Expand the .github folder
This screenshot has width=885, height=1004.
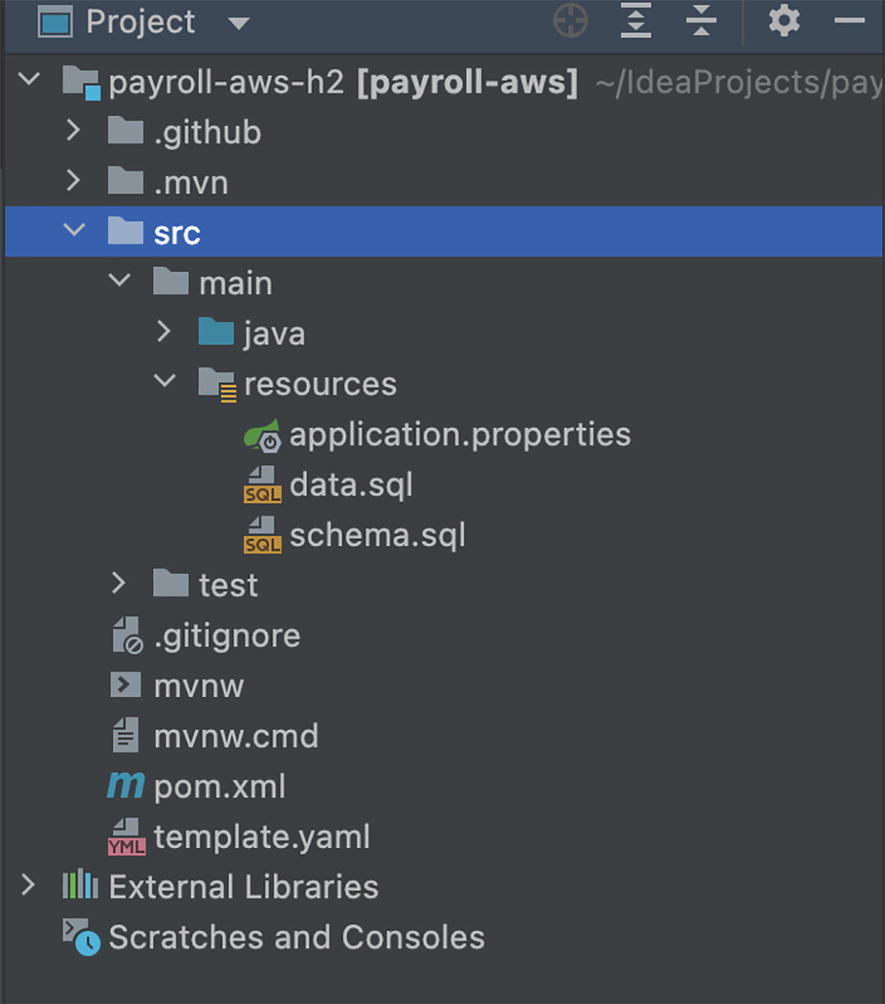(x=73, y=131)
